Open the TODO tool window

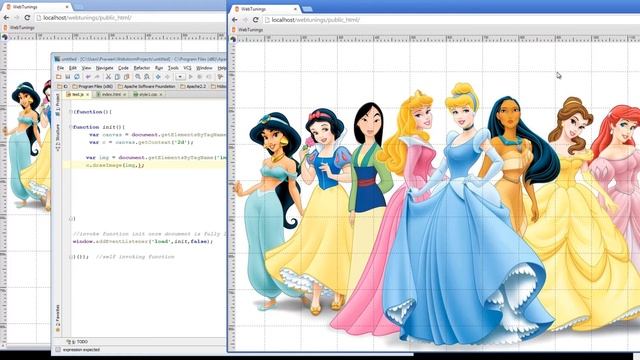point(78,342)
